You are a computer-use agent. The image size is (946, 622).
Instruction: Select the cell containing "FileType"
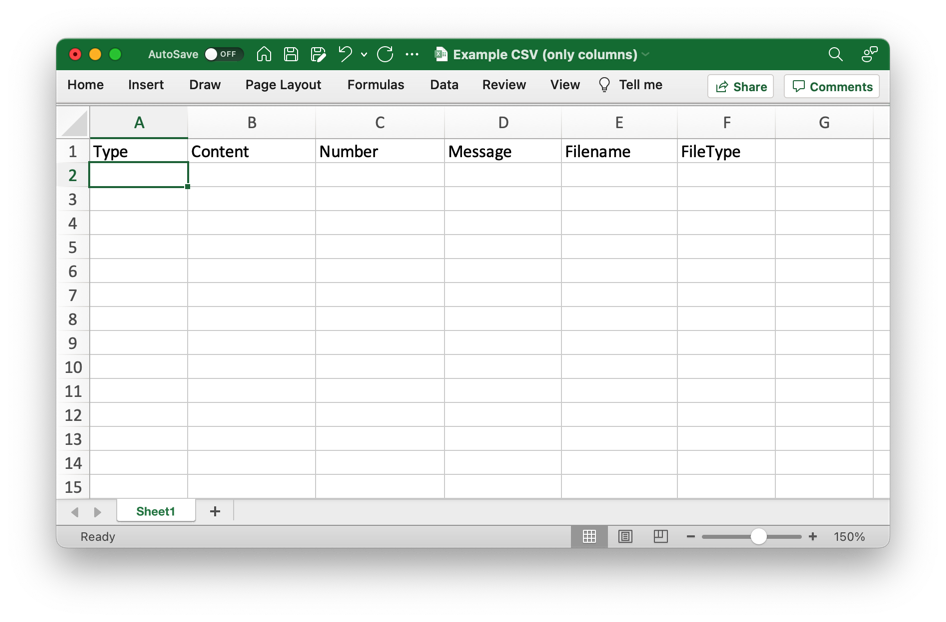(x=726, y=151)
